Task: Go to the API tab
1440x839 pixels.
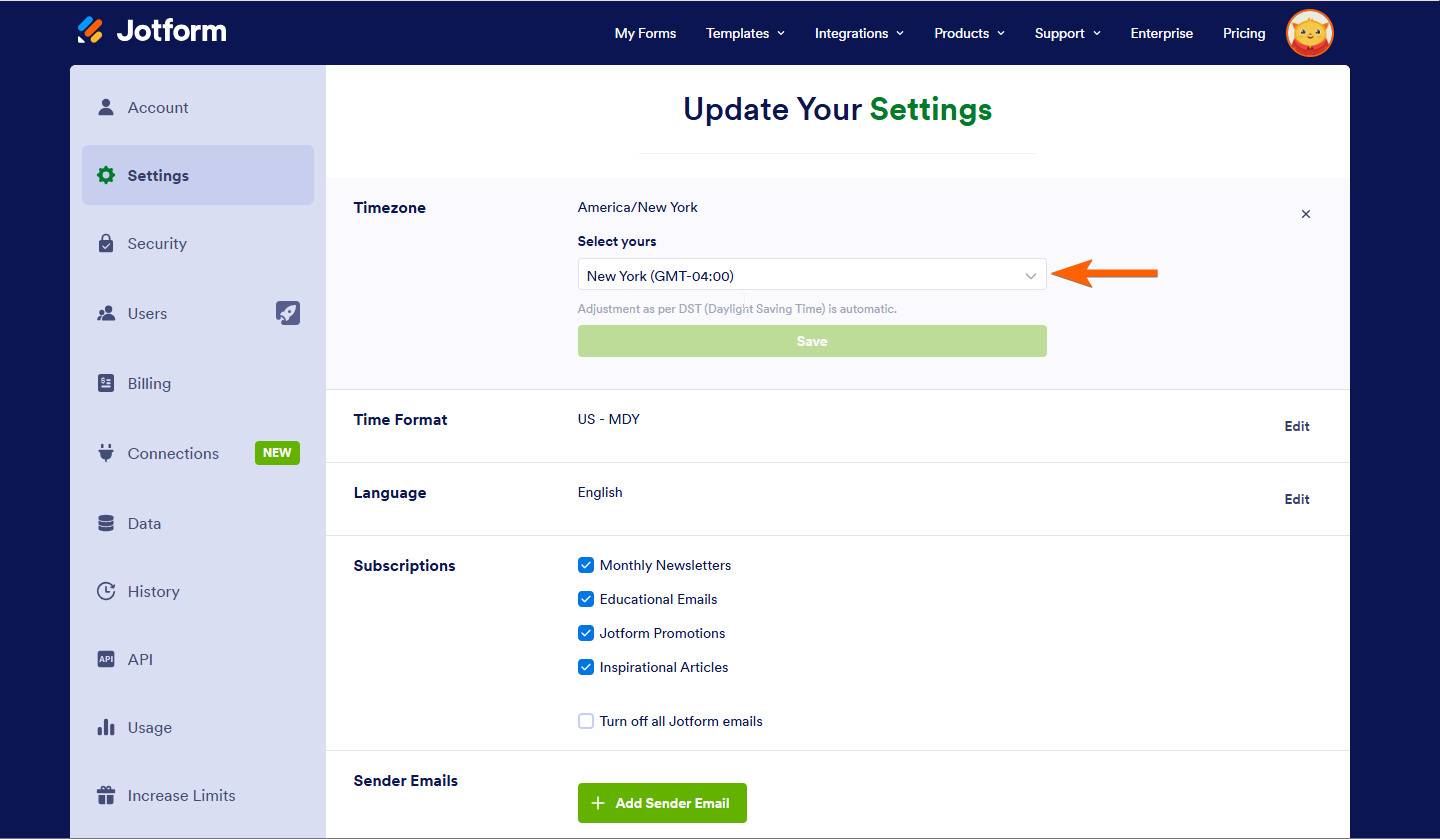Action: [198, 659]
